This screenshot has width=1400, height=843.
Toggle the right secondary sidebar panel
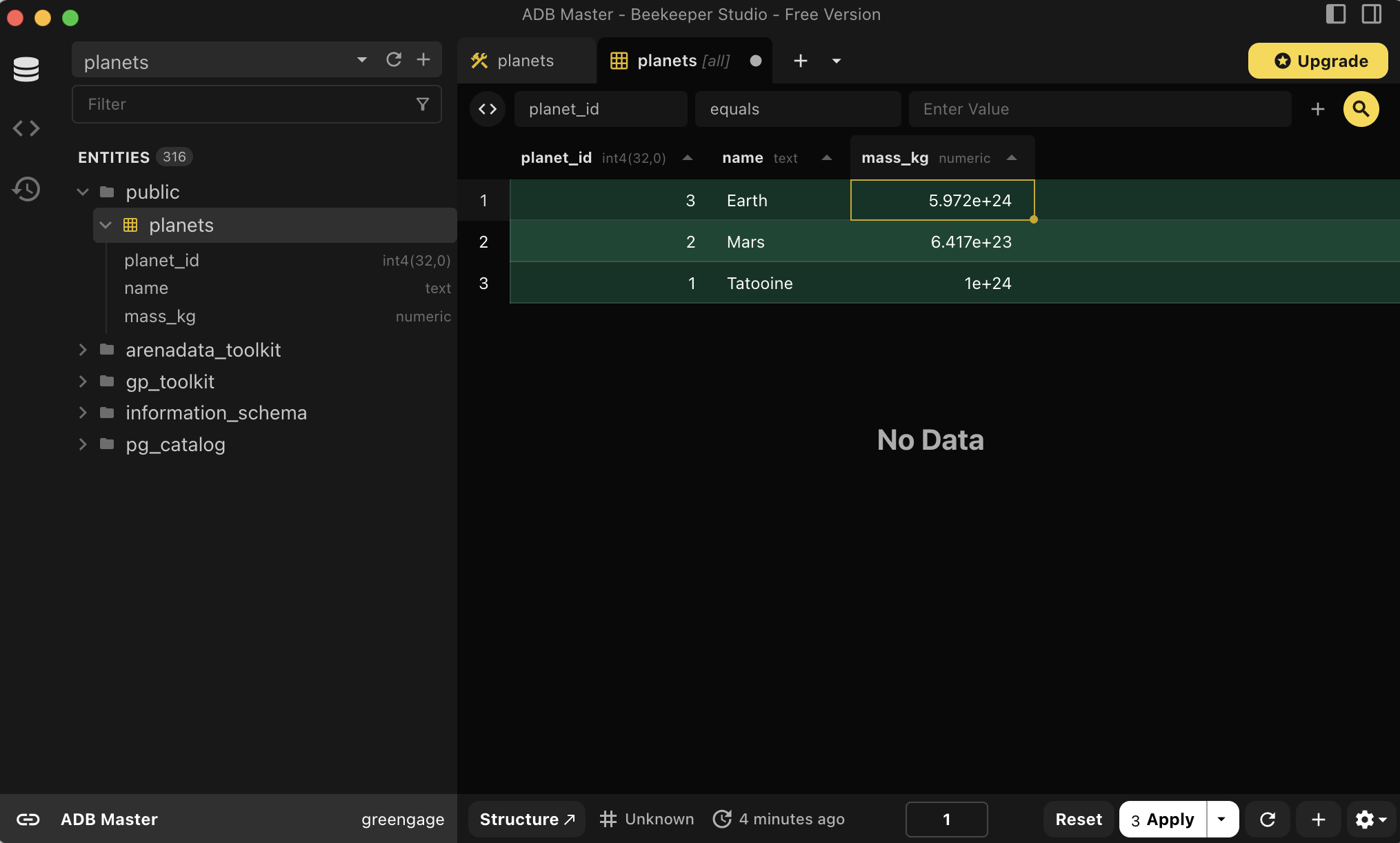tap(1372, 14)
